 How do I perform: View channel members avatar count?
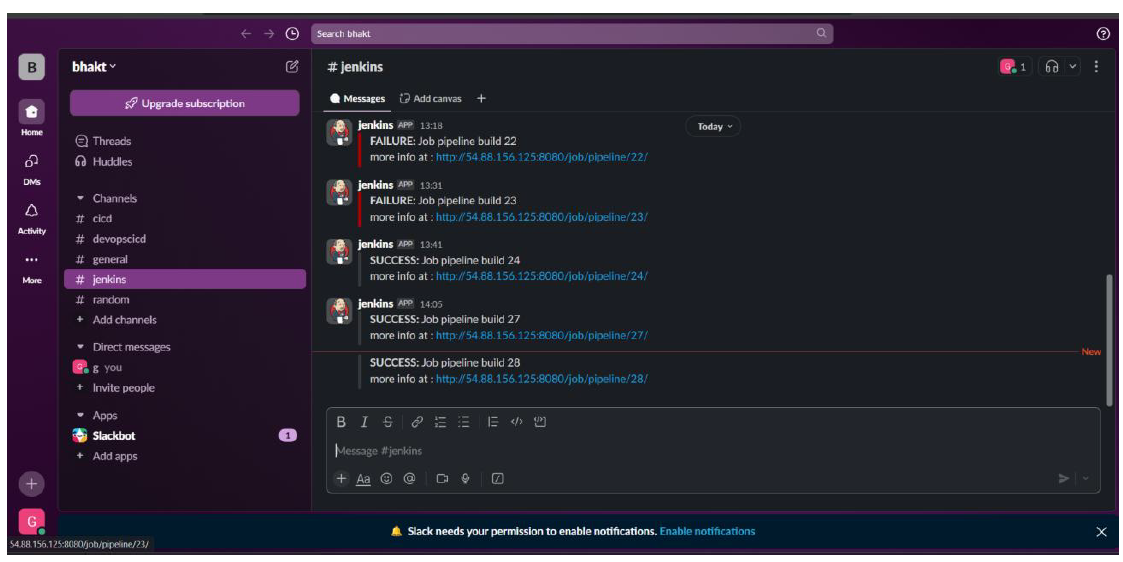pos(1015,67)
